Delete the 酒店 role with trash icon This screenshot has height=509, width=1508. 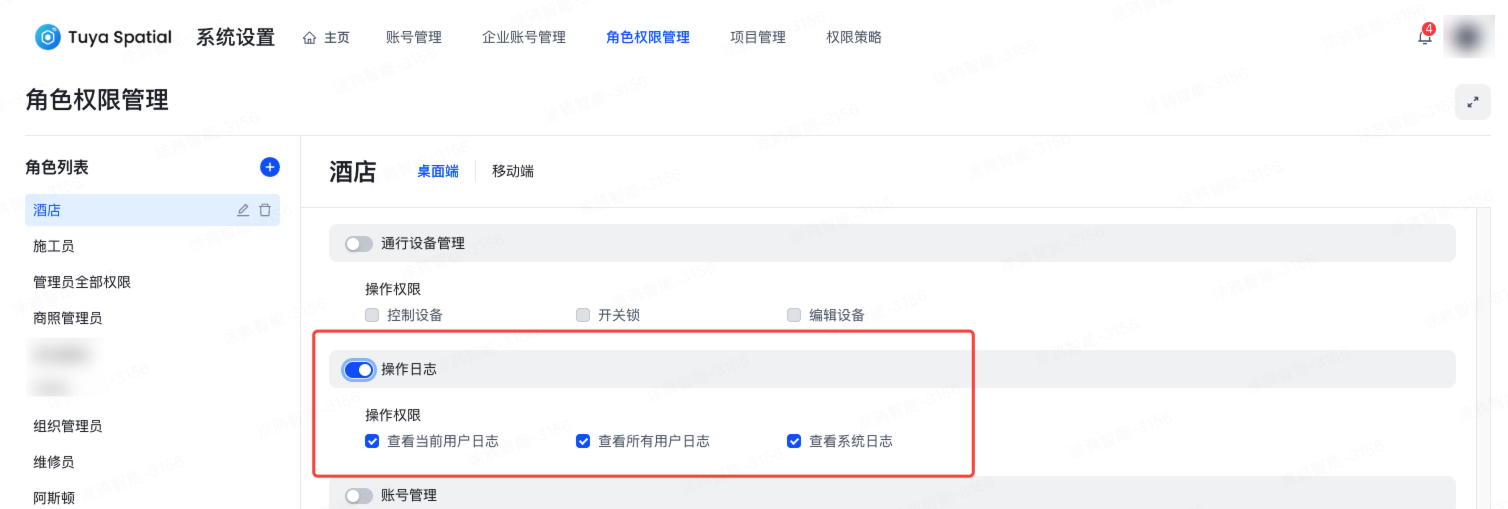coord(265,210)
